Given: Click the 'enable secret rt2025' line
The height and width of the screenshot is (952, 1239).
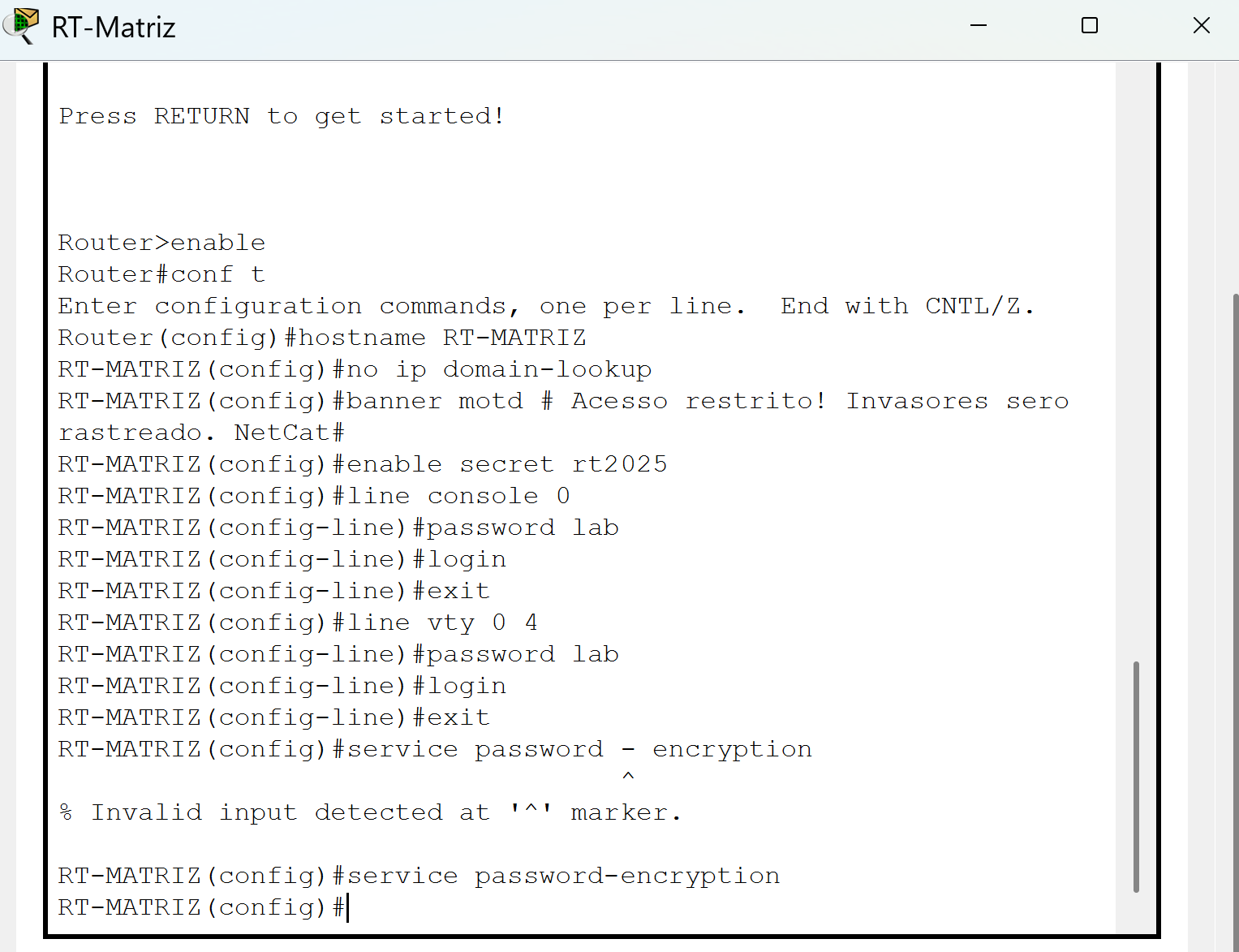Looking at the screenshot, I should [363, 464].
